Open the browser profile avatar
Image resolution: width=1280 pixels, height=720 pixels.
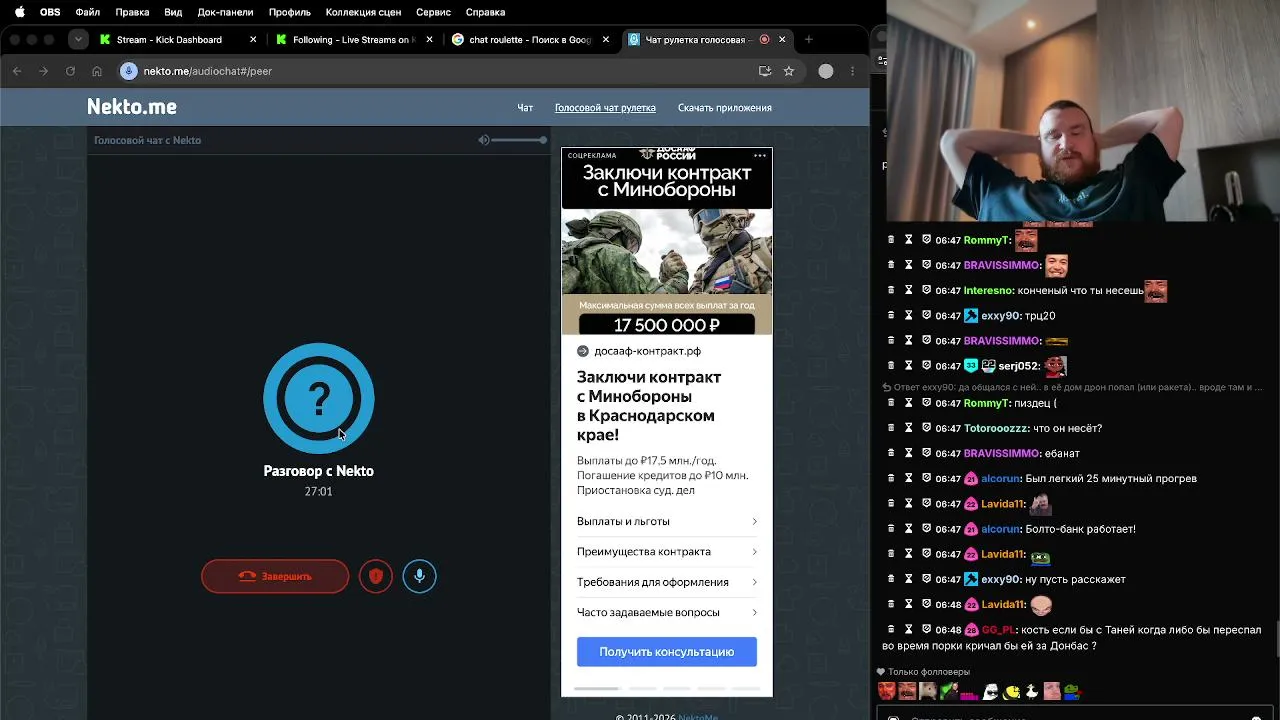[x=826, y=71]
